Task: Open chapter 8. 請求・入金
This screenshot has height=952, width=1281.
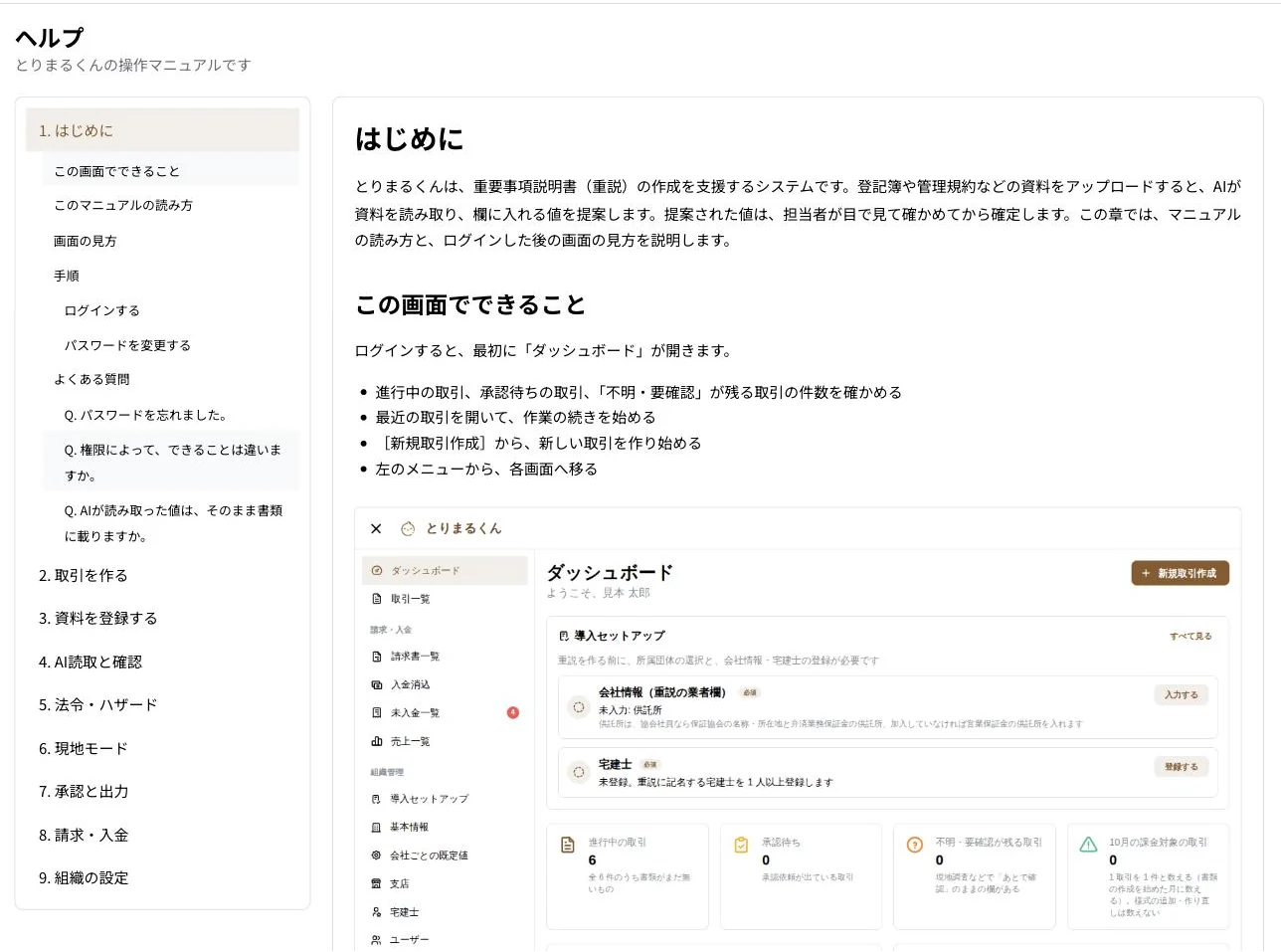Action: point(162,835)
